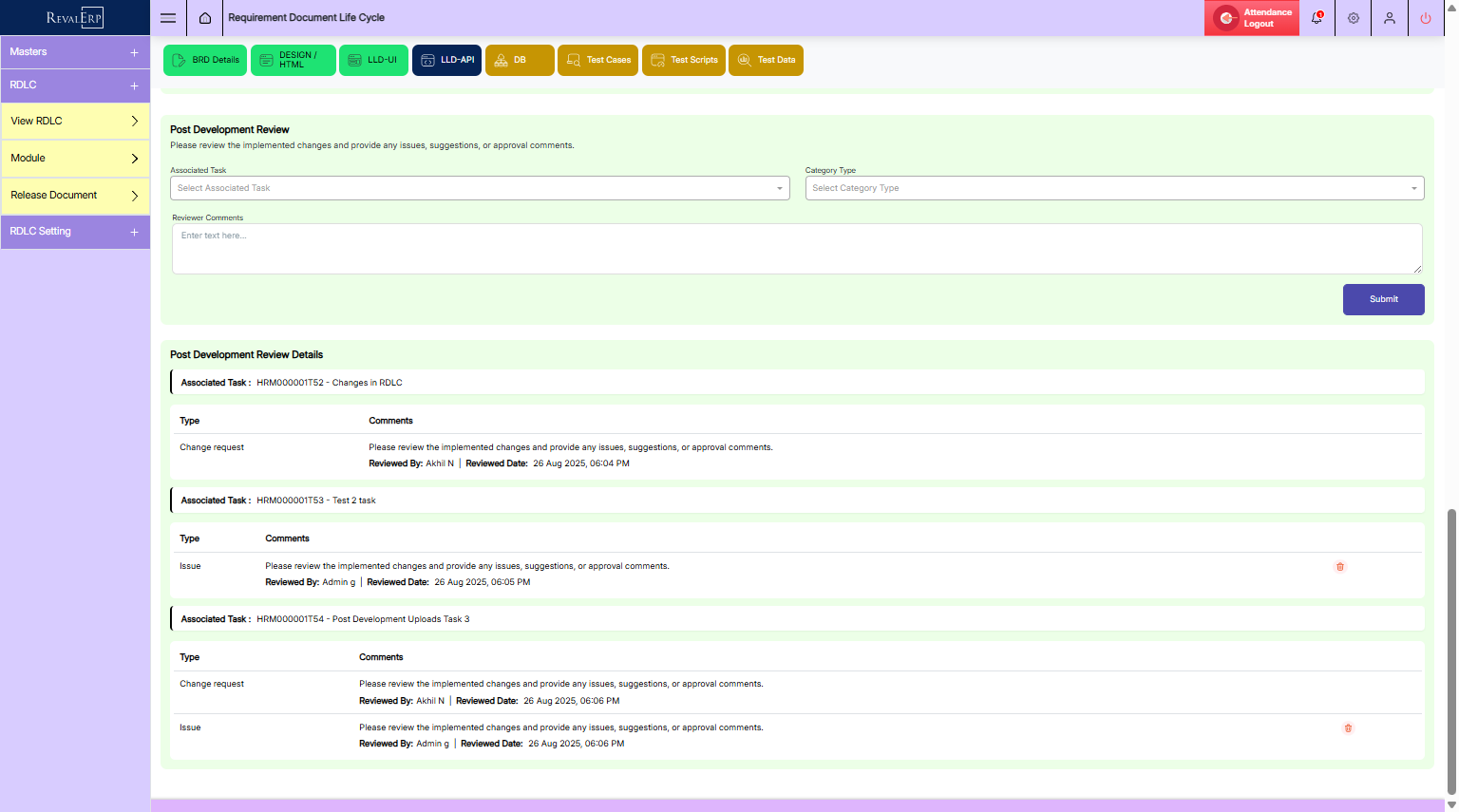Open the Select Category Type dropdown
Image resolution: width=1459 pixels, height=812 pixels.
pyautogui.click(x=1114, y=188)
